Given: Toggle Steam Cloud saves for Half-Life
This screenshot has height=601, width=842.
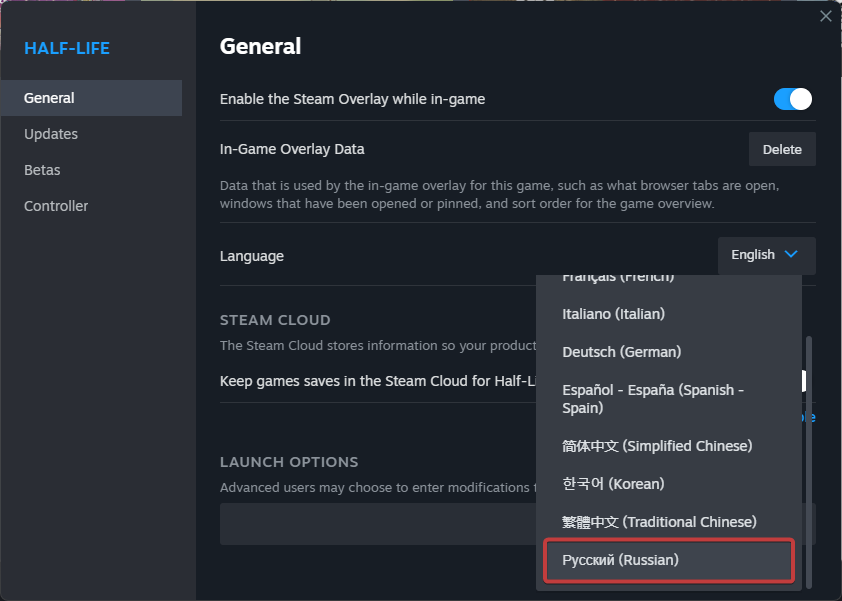Looking at the screenshot, I should coord(805,381).
